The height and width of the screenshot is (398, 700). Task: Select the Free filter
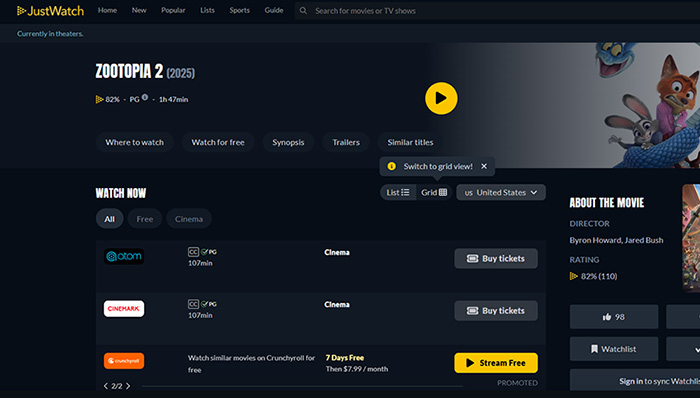coord(145,219)
